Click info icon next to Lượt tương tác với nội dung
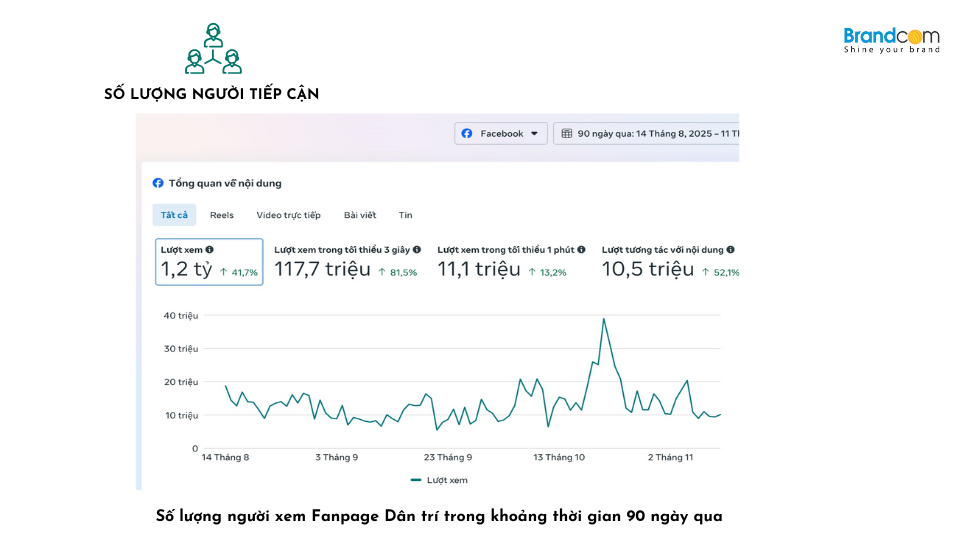This screenshot has width=960, height=540. [x=730, y=250]
